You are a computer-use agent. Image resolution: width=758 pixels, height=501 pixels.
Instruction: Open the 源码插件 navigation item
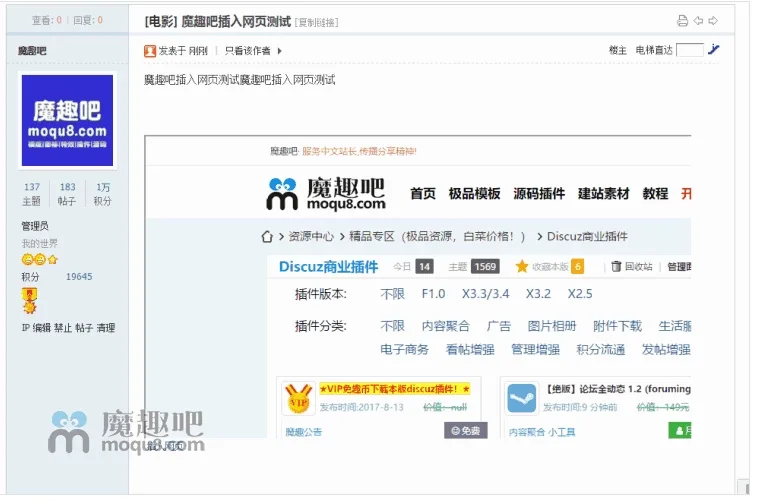539,193
